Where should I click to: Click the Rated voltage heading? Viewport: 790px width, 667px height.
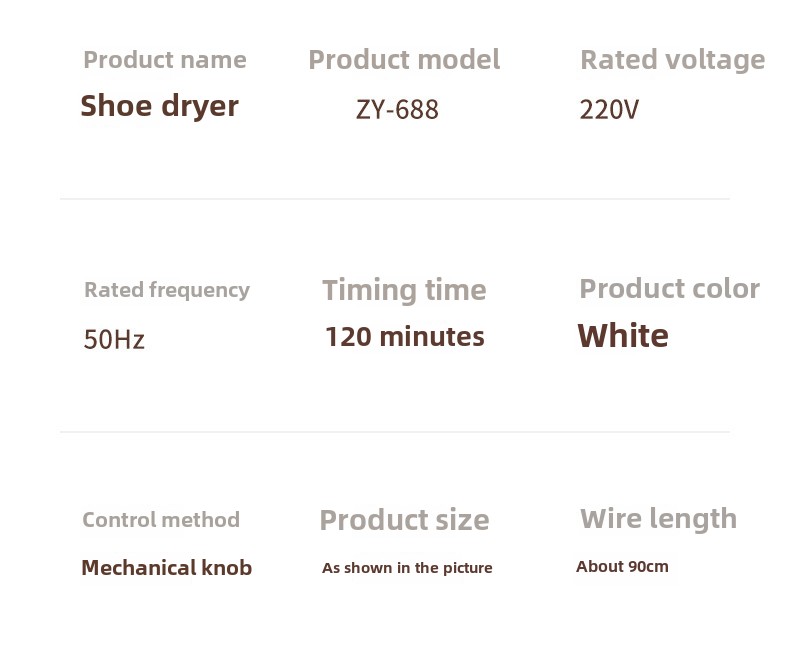click(x=673, y=60)
